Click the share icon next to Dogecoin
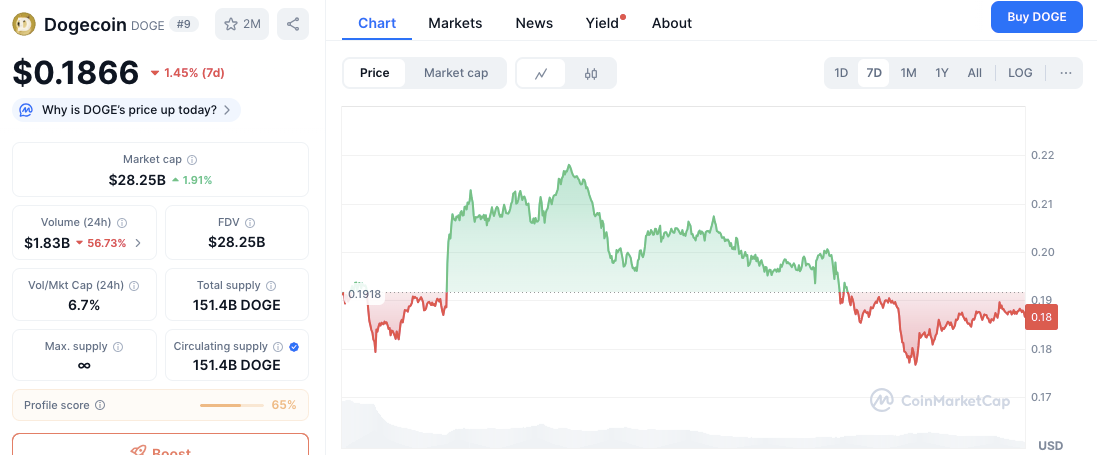The width and height of the screenshot is (1097, 455). 292,24
